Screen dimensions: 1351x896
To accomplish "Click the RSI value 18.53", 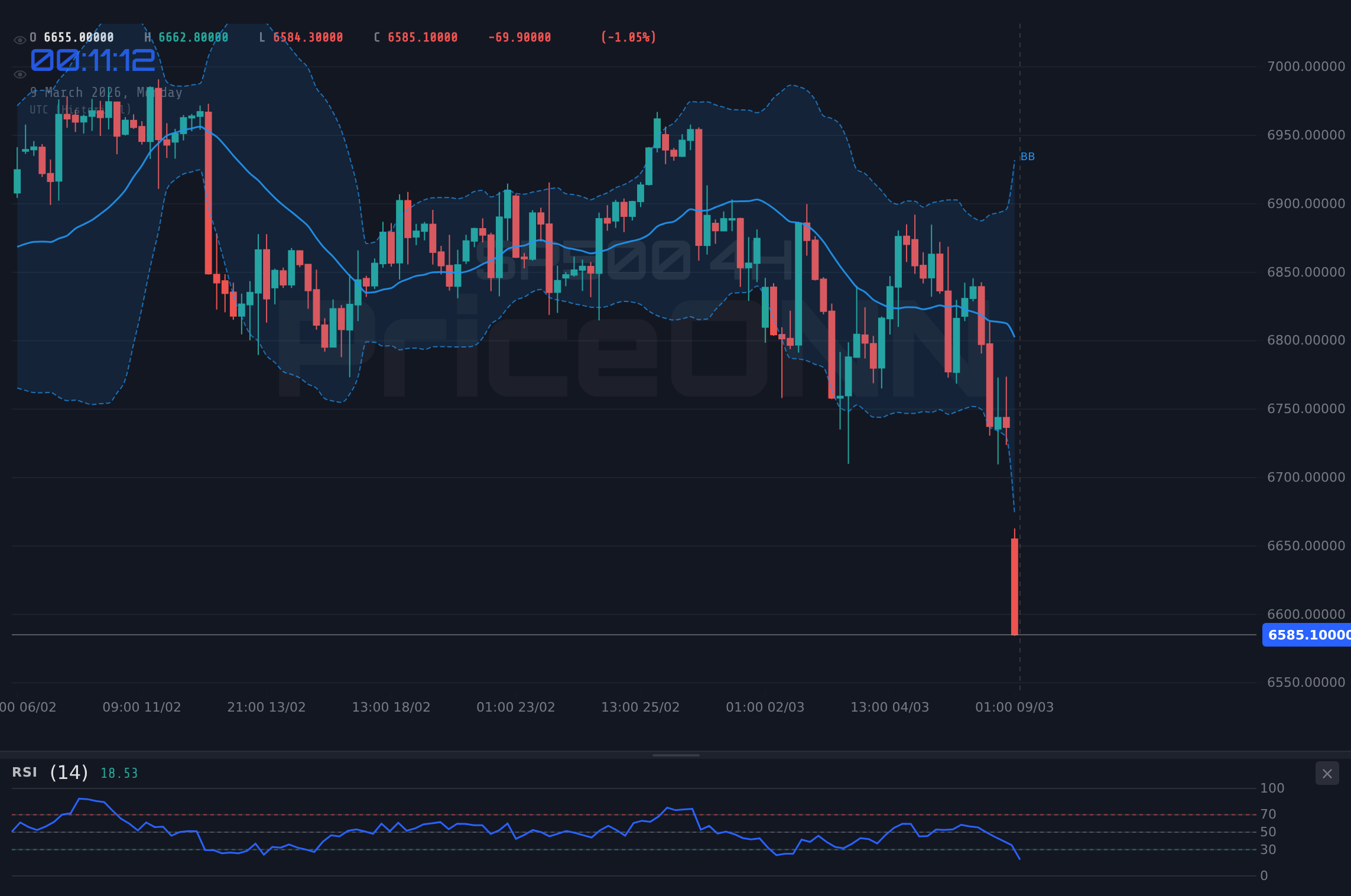I will [x=119, y=773].
